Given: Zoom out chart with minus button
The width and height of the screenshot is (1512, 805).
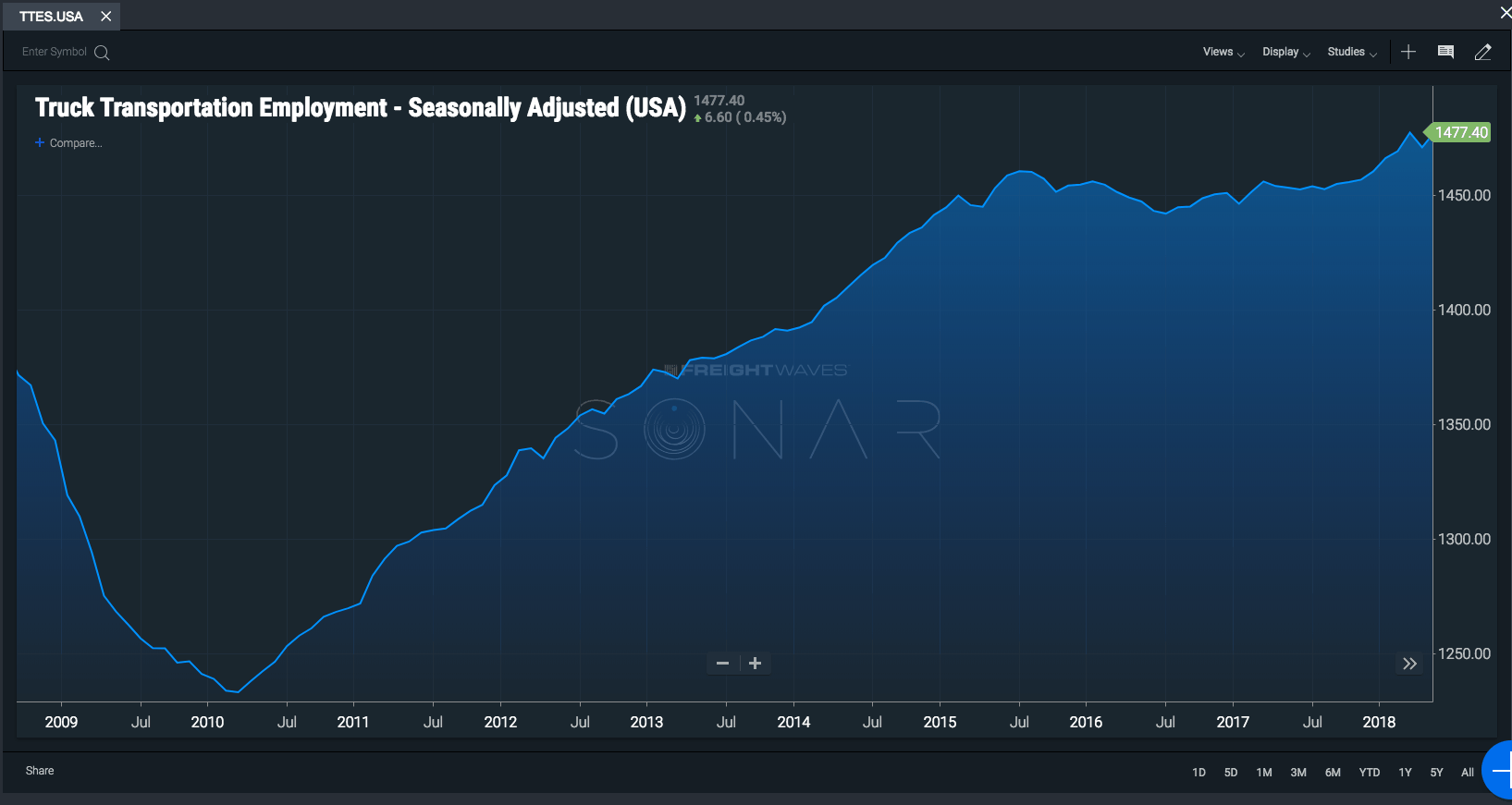Looking at the screenshot, I should (723, 664).
